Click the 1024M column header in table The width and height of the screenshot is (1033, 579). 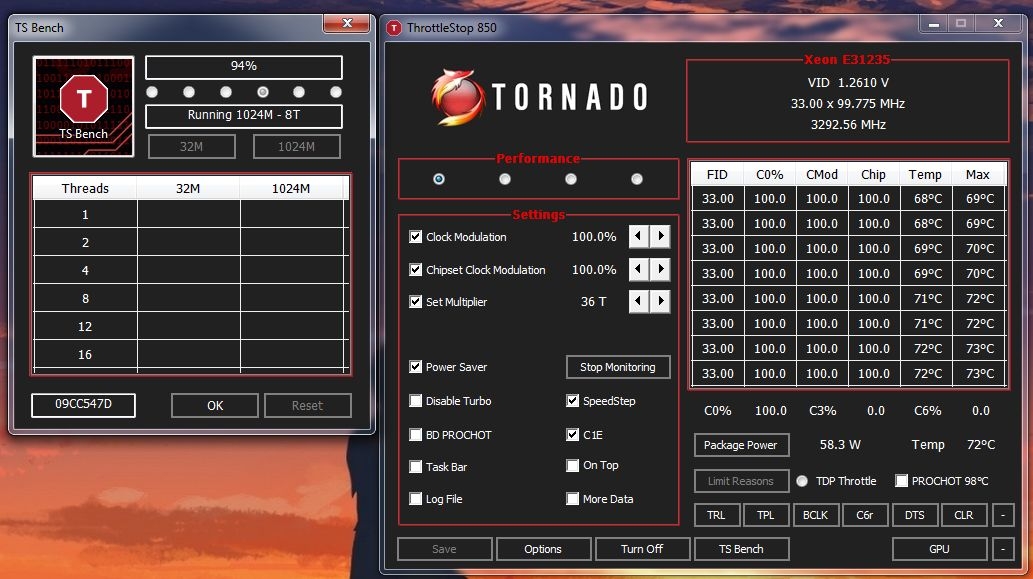point(291,188)
